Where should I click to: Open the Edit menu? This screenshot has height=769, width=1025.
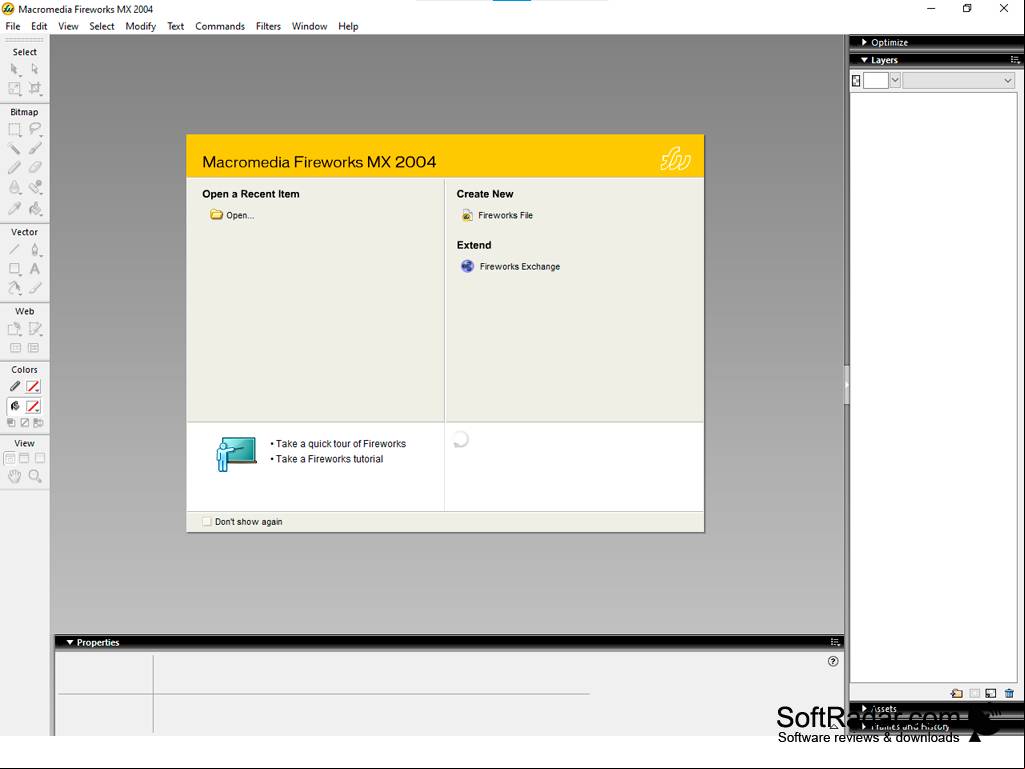[39, 27]
